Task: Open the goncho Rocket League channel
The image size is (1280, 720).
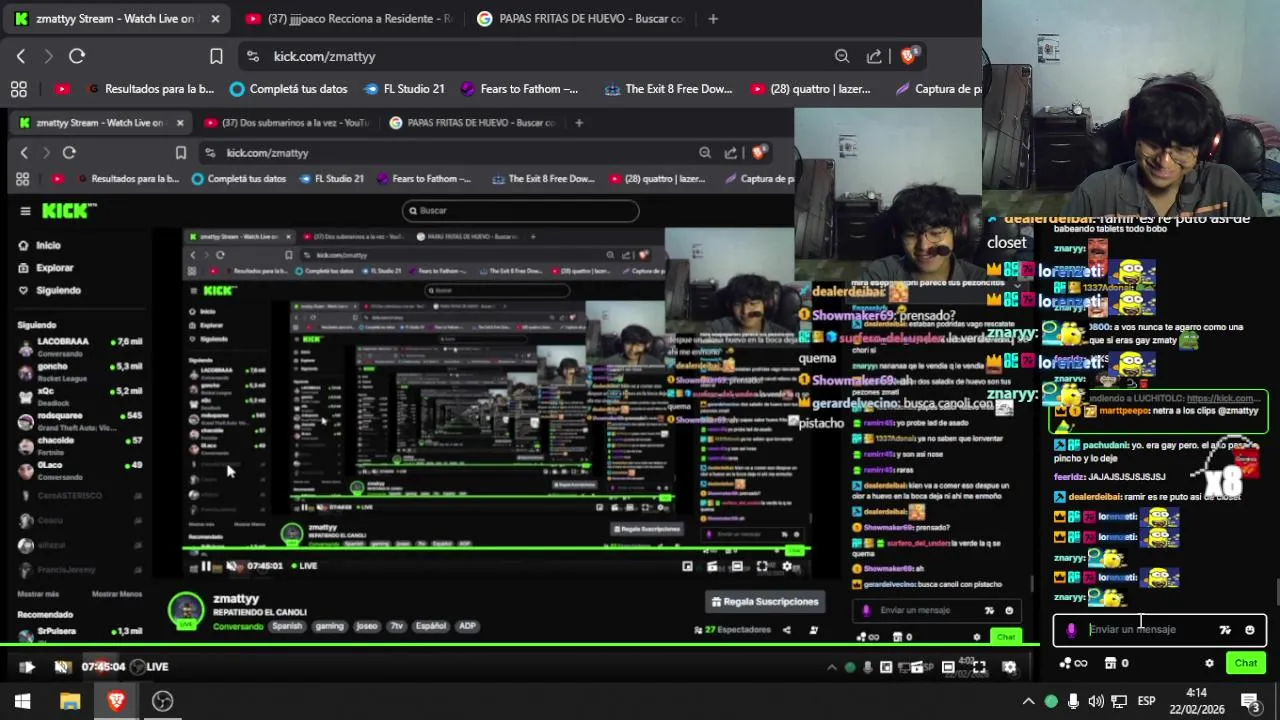Action: click(x=80, y=371)
